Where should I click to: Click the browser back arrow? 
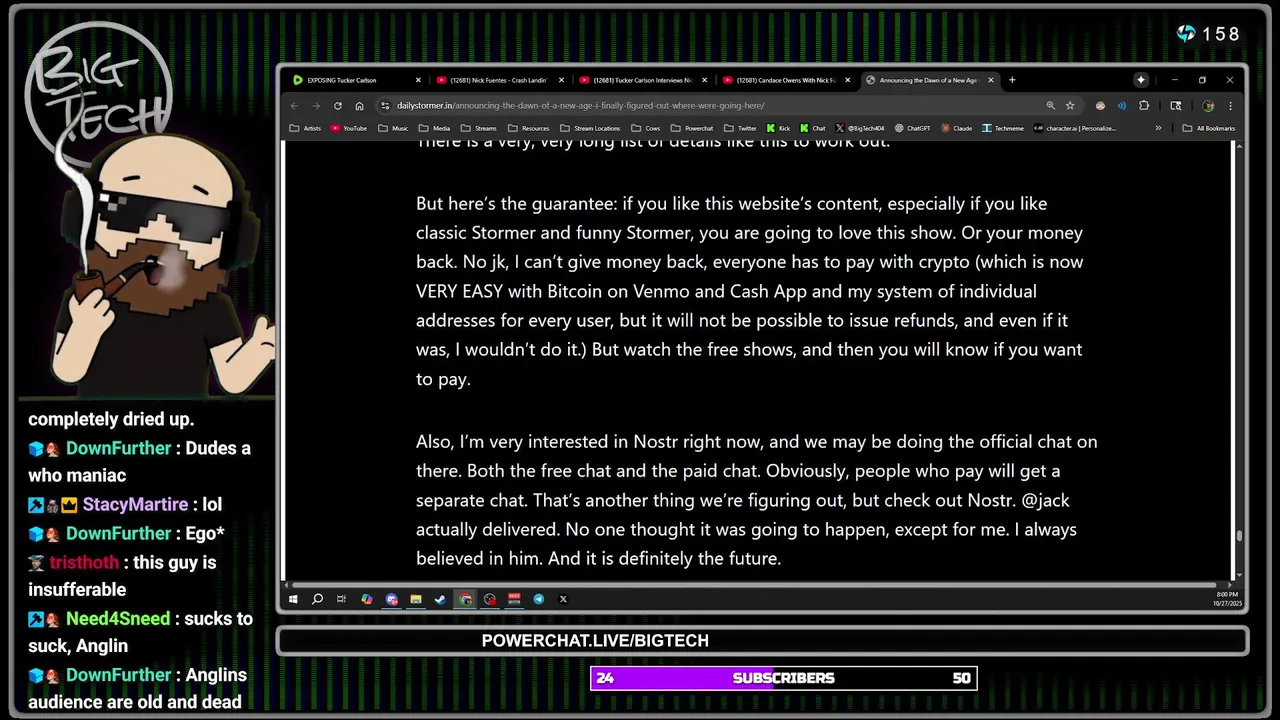point(294,105)
